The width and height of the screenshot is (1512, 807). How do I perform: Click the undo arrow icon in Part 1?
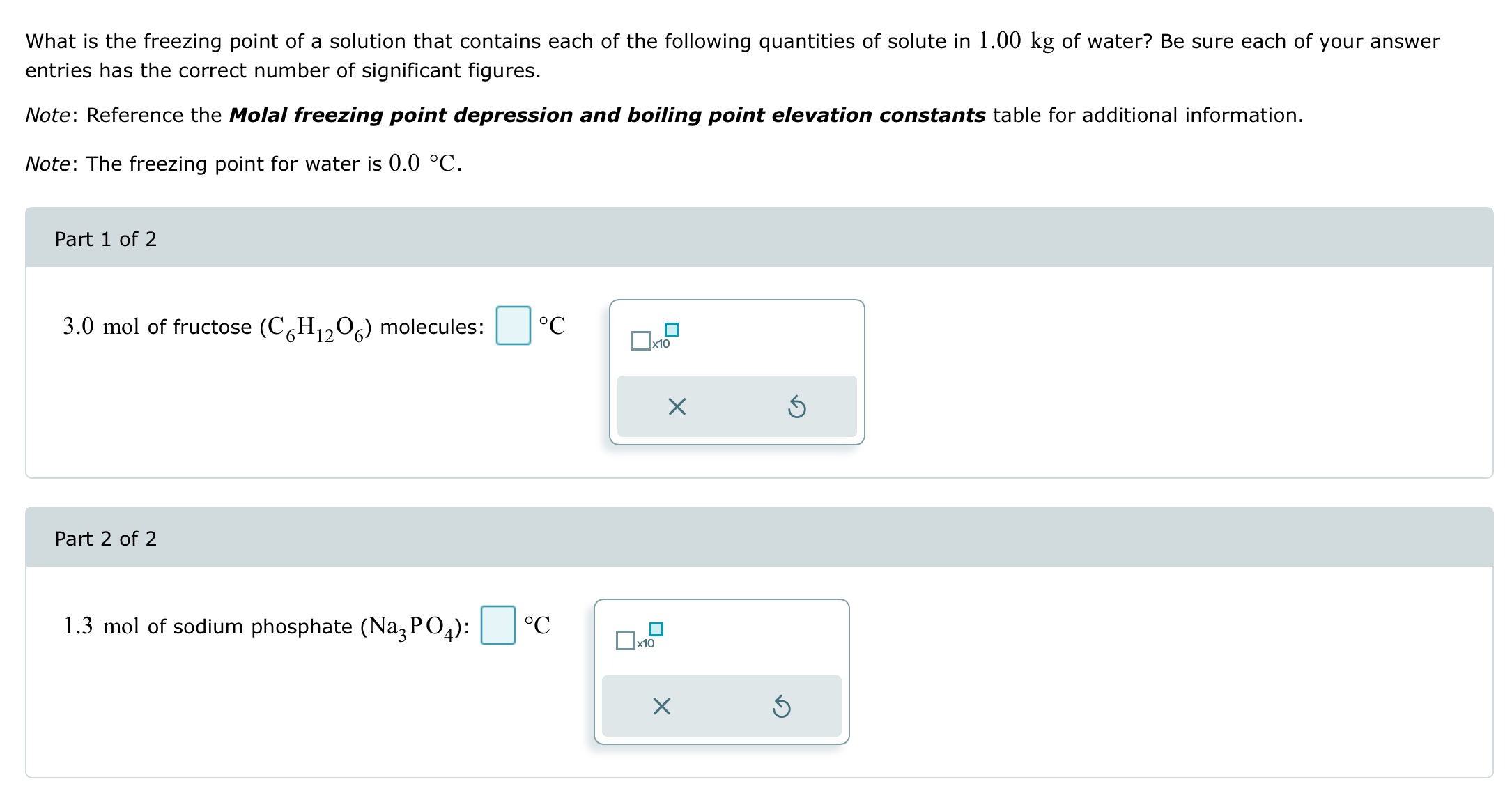point(797,406)
